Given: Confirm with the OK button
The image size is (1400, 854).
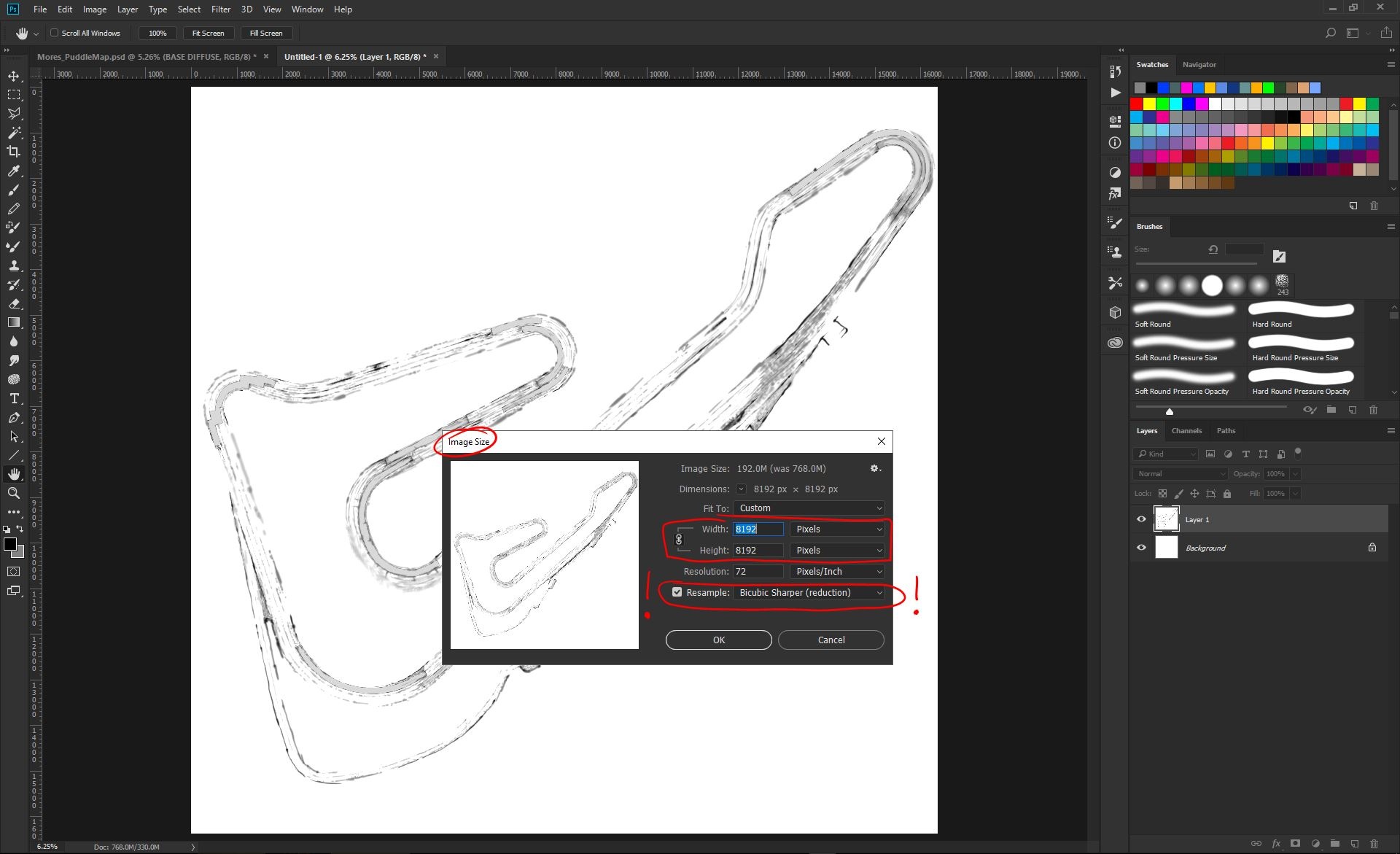Looking at the screenshot, I should pos(718,640).
